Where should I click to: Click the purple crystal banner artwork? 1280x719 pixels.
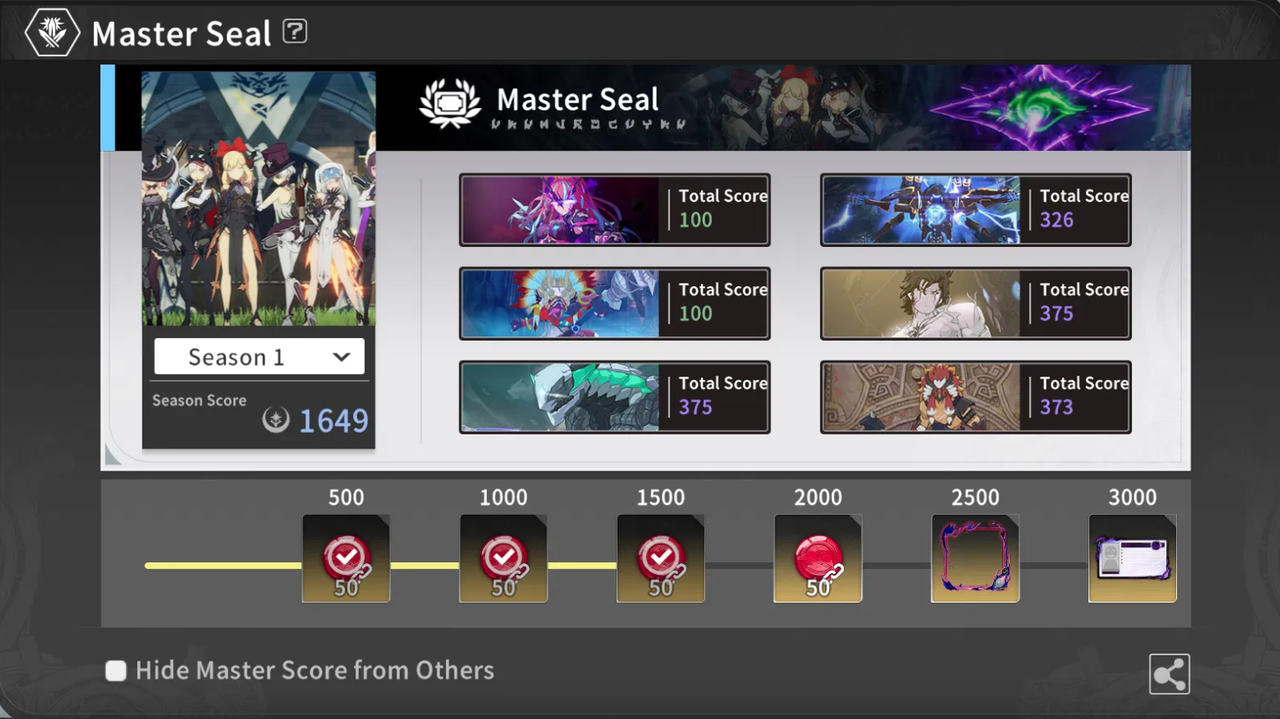coord(1041,108)
